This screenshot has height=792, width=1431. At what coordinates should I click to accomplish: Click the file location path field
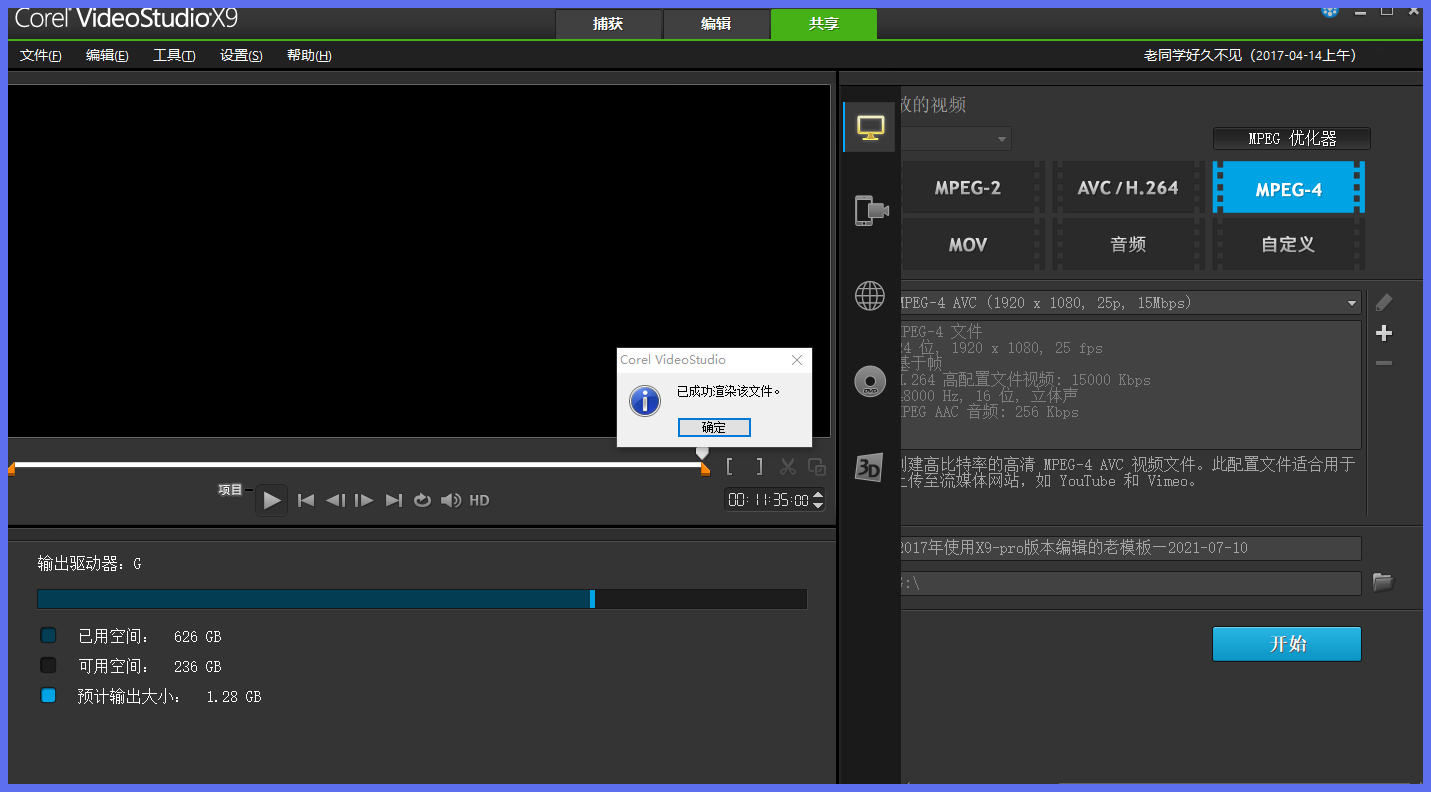[x=1130, y=583]
